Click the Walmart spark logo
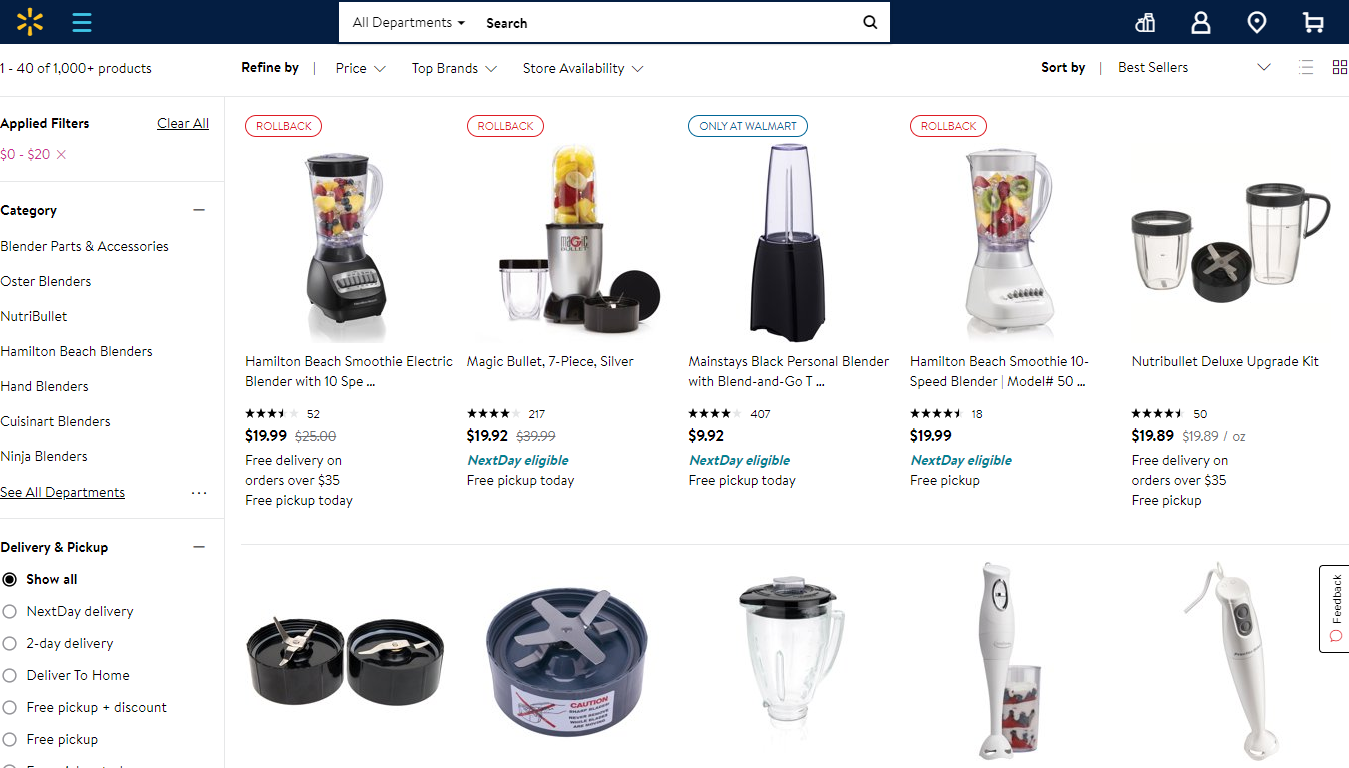The image size is (1349, 768). (30, 22)
